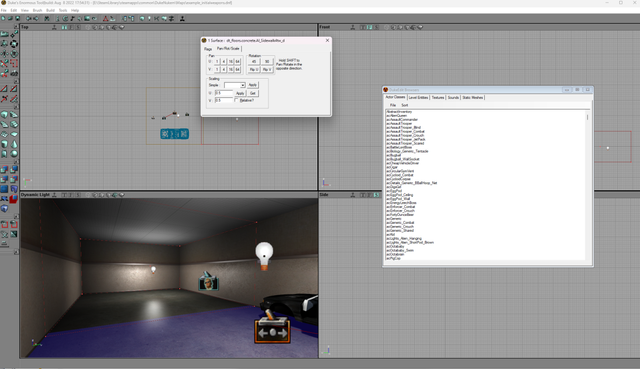Toggle realtime preview in Side viewport
This screenshot has height=369, width=640.
pyautogui.click(x=353, y=195)
